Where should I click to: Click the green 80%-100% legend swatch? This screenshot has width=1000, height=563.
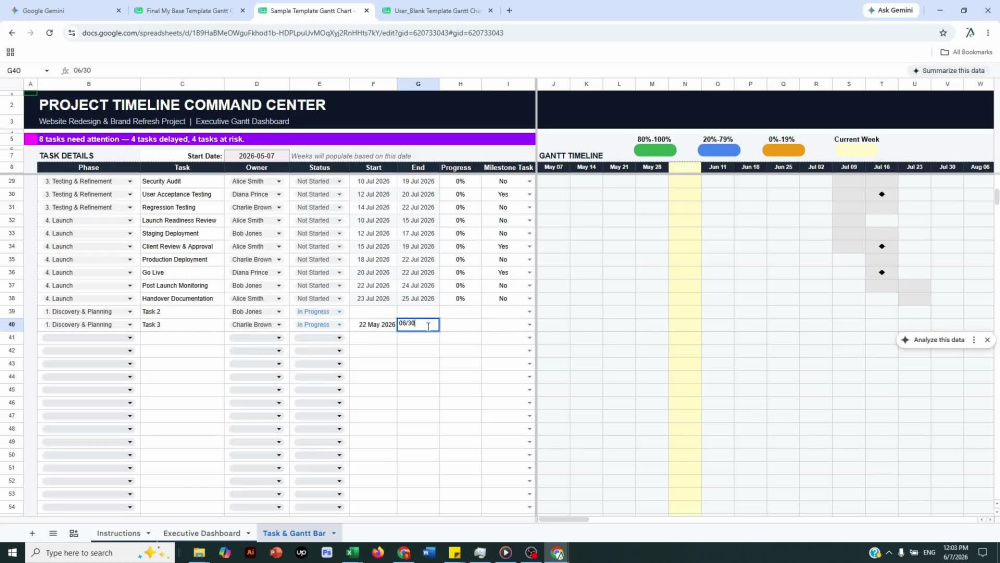coord(655,150)
